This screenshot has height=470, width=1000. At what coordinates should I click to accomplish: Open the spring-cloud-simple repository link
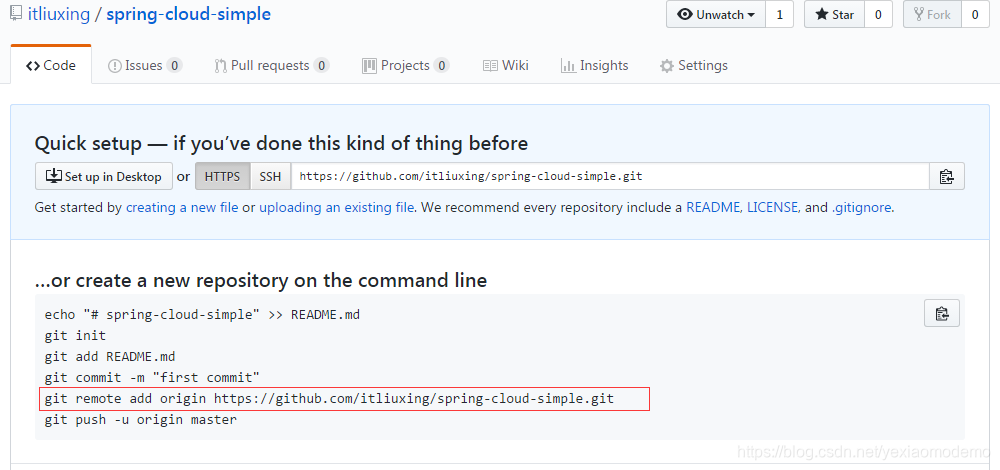[188, 14]
